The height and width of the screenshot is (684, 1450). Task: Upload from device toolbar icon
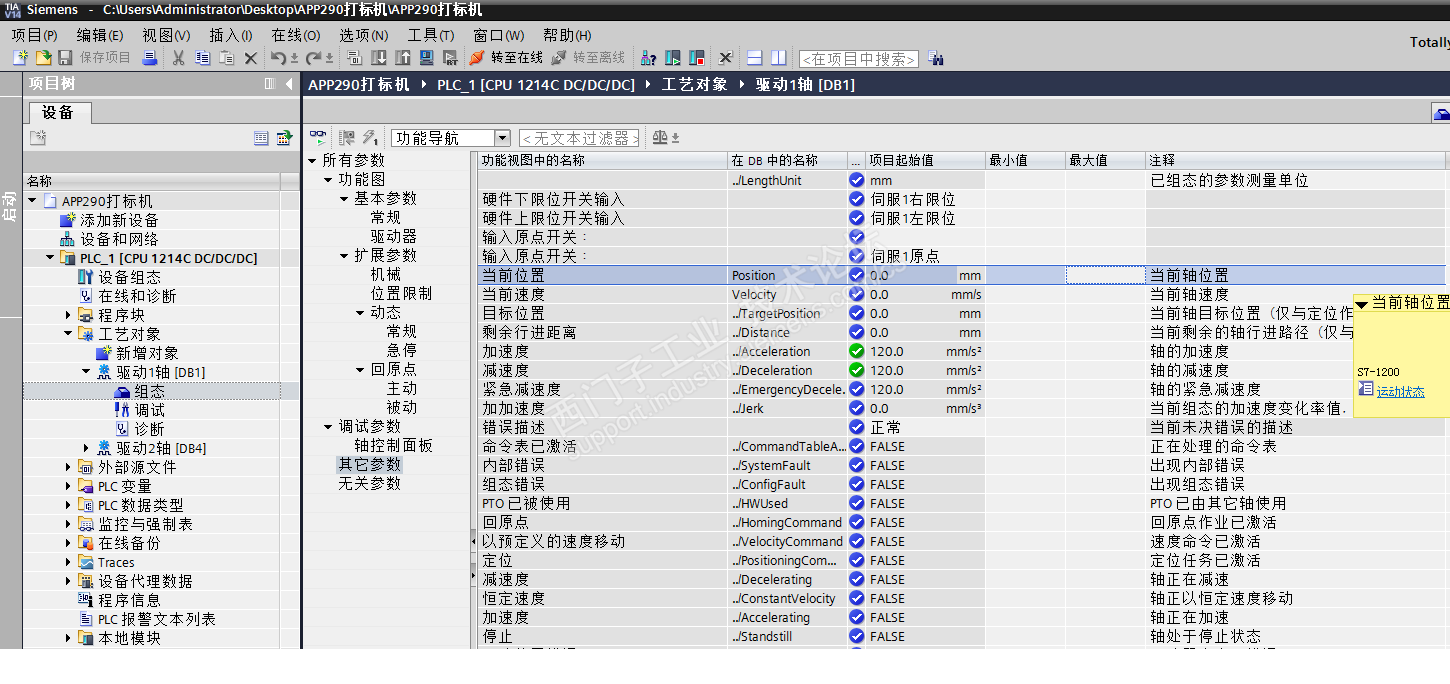click(x=403, y=58)
